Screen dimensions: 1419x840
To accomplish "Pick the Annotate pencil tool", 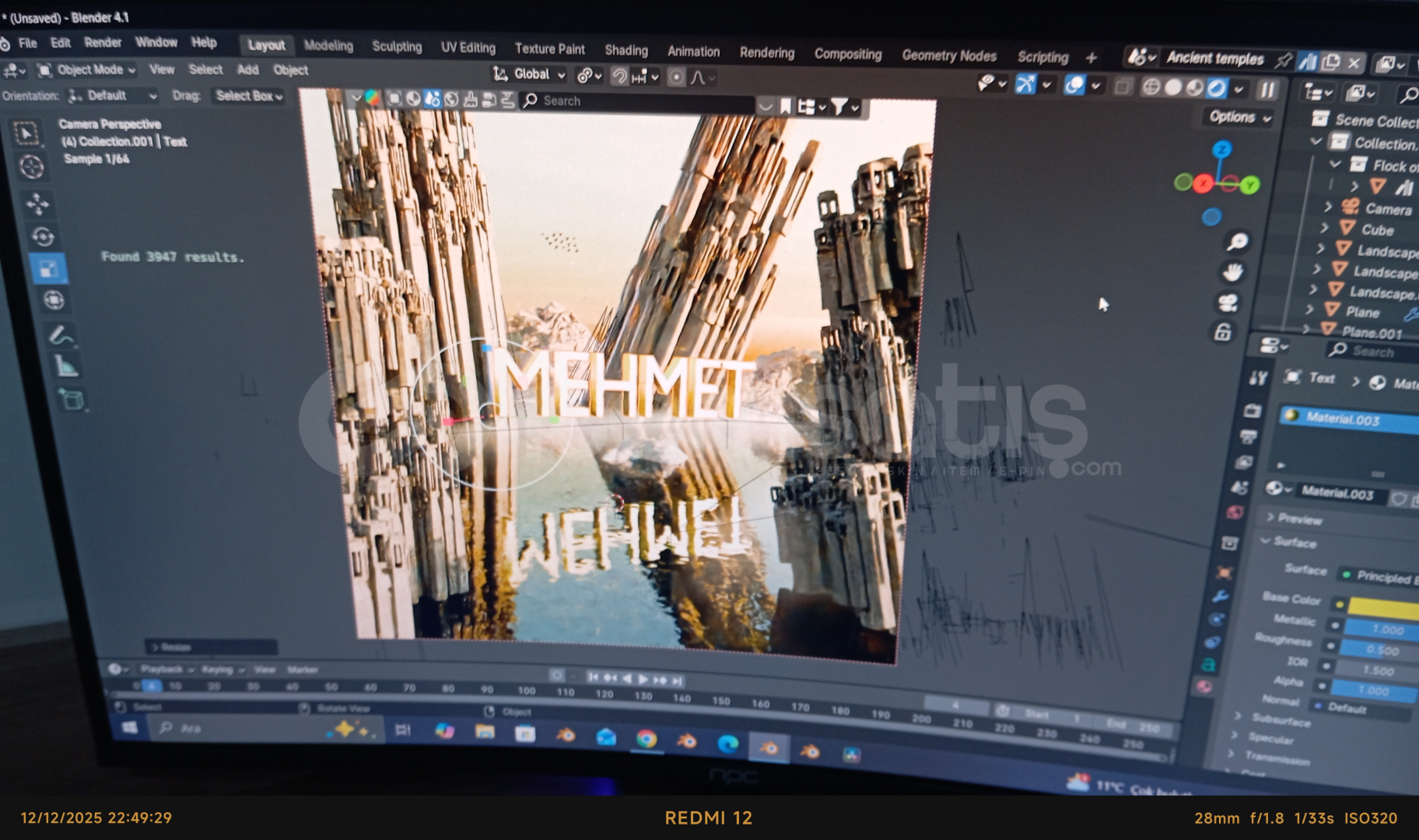I will [x=61, y=335].
